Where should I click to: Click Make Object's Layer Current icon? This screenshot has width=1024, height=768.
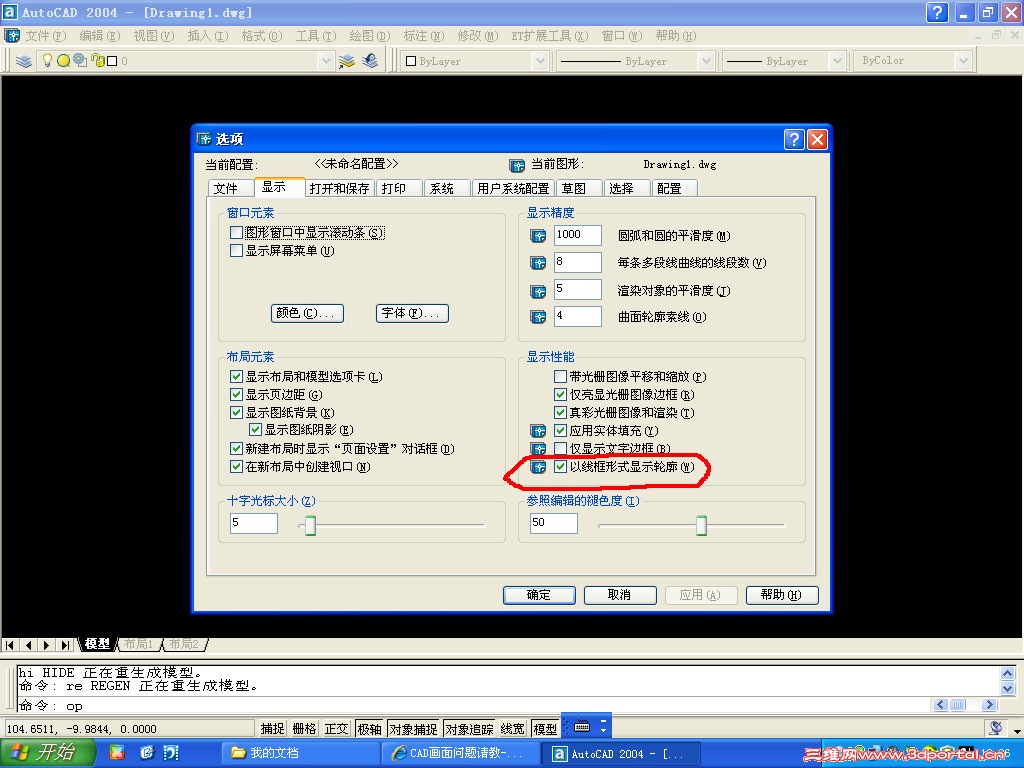pos(347,61)
